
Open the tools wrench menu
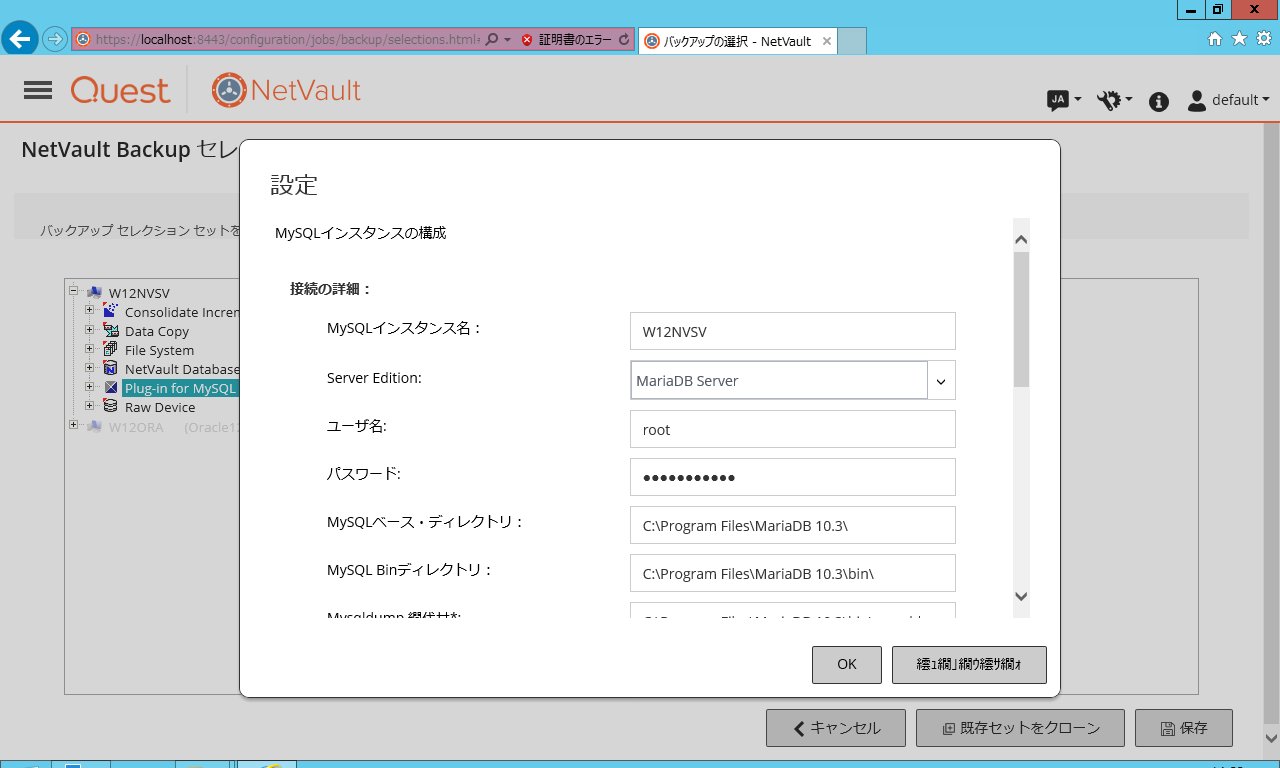point(1114,100)
